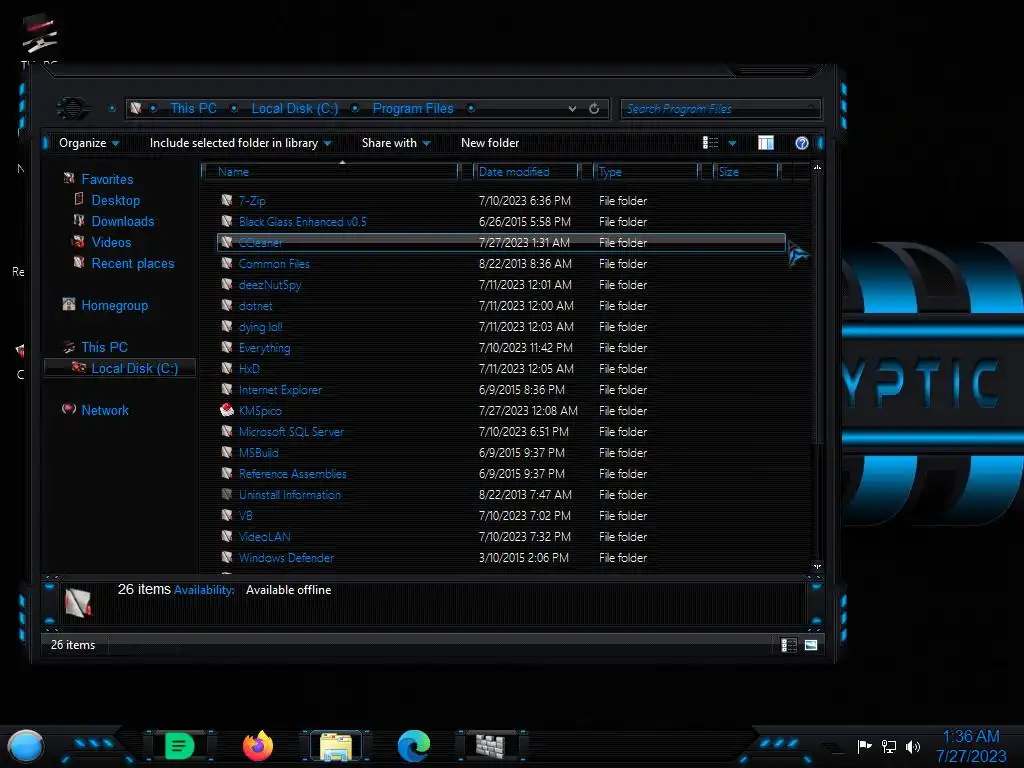Click the deezNutSpy folder icon
Image resolution: width=1024 pixels, height=768 pixels.
point(227,285)
